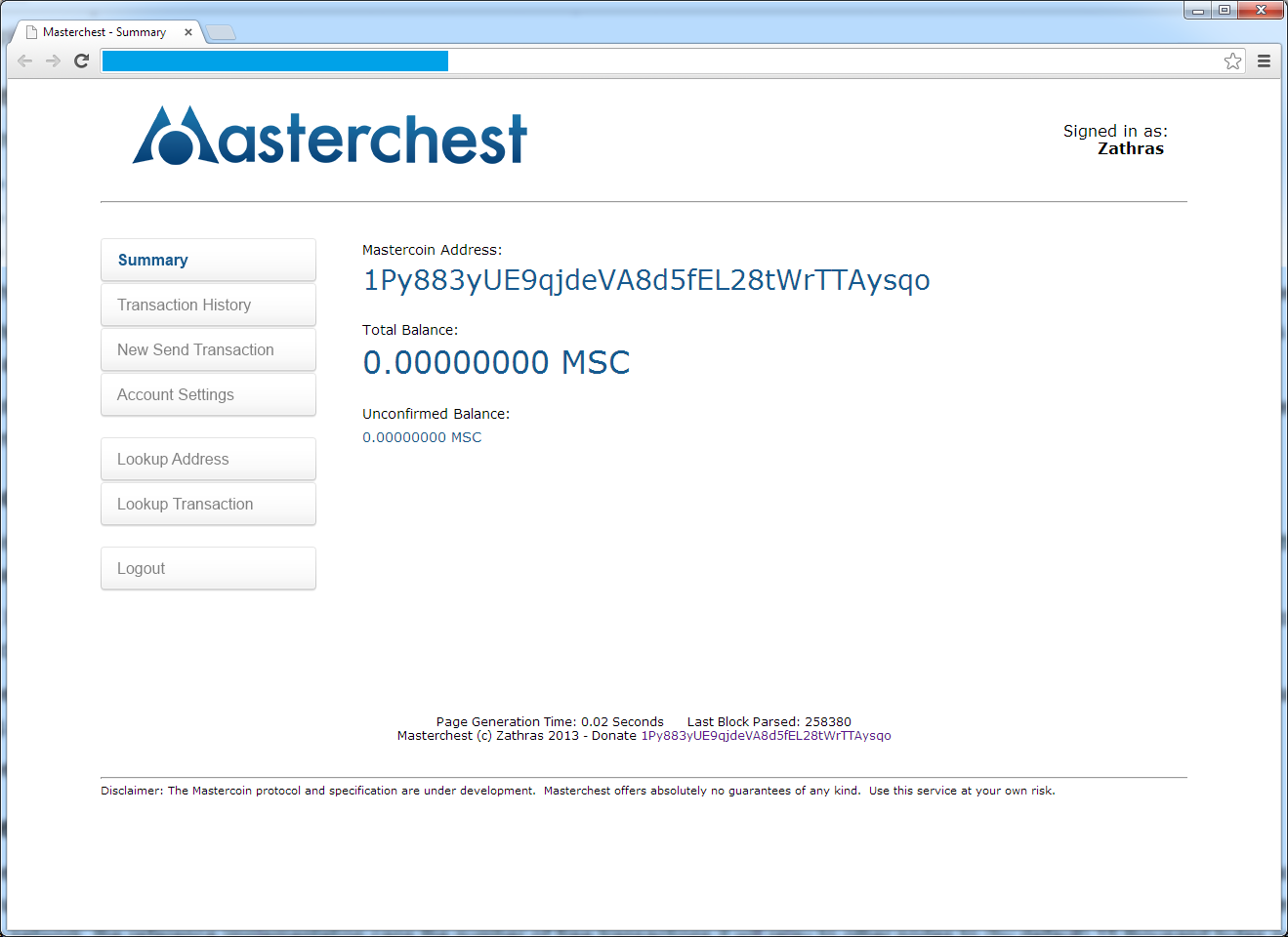Screen dimensions: 1288x937
Task: Open New Send Transaction page
Action: coord(208,349)
